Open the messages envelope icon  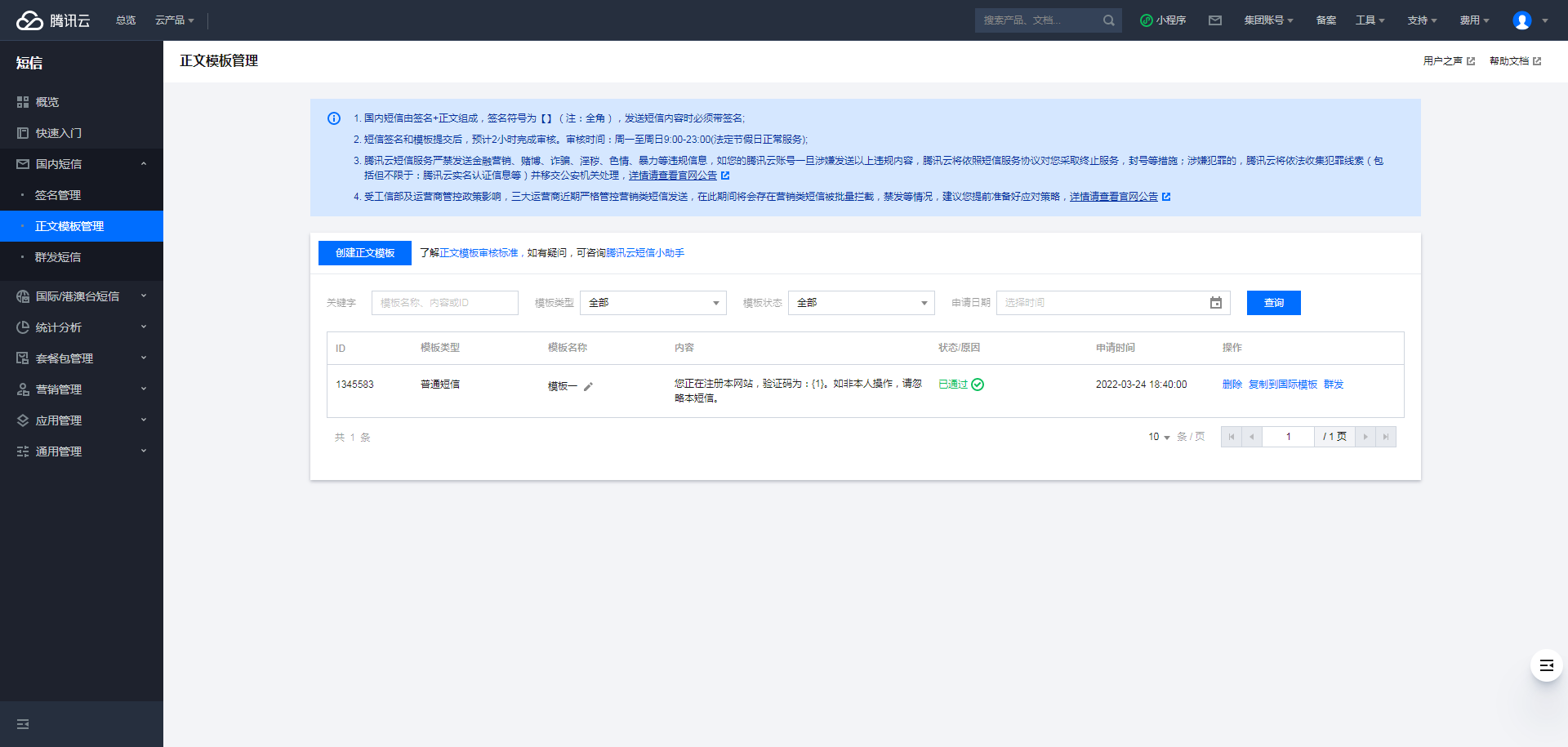point(1215,20)
